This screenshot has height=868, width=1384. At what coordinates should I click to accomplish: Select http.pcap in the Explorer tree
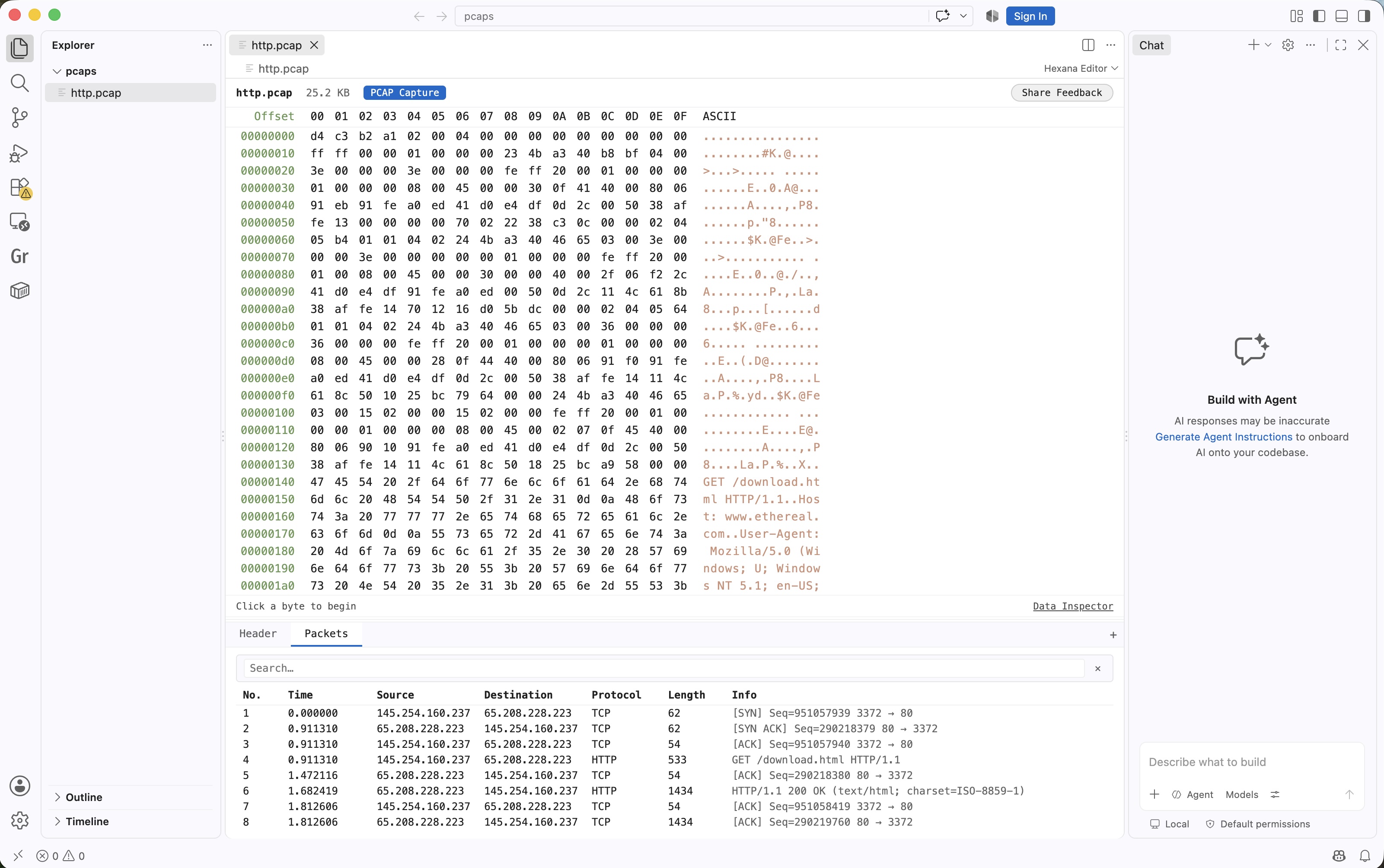(130, 93)
